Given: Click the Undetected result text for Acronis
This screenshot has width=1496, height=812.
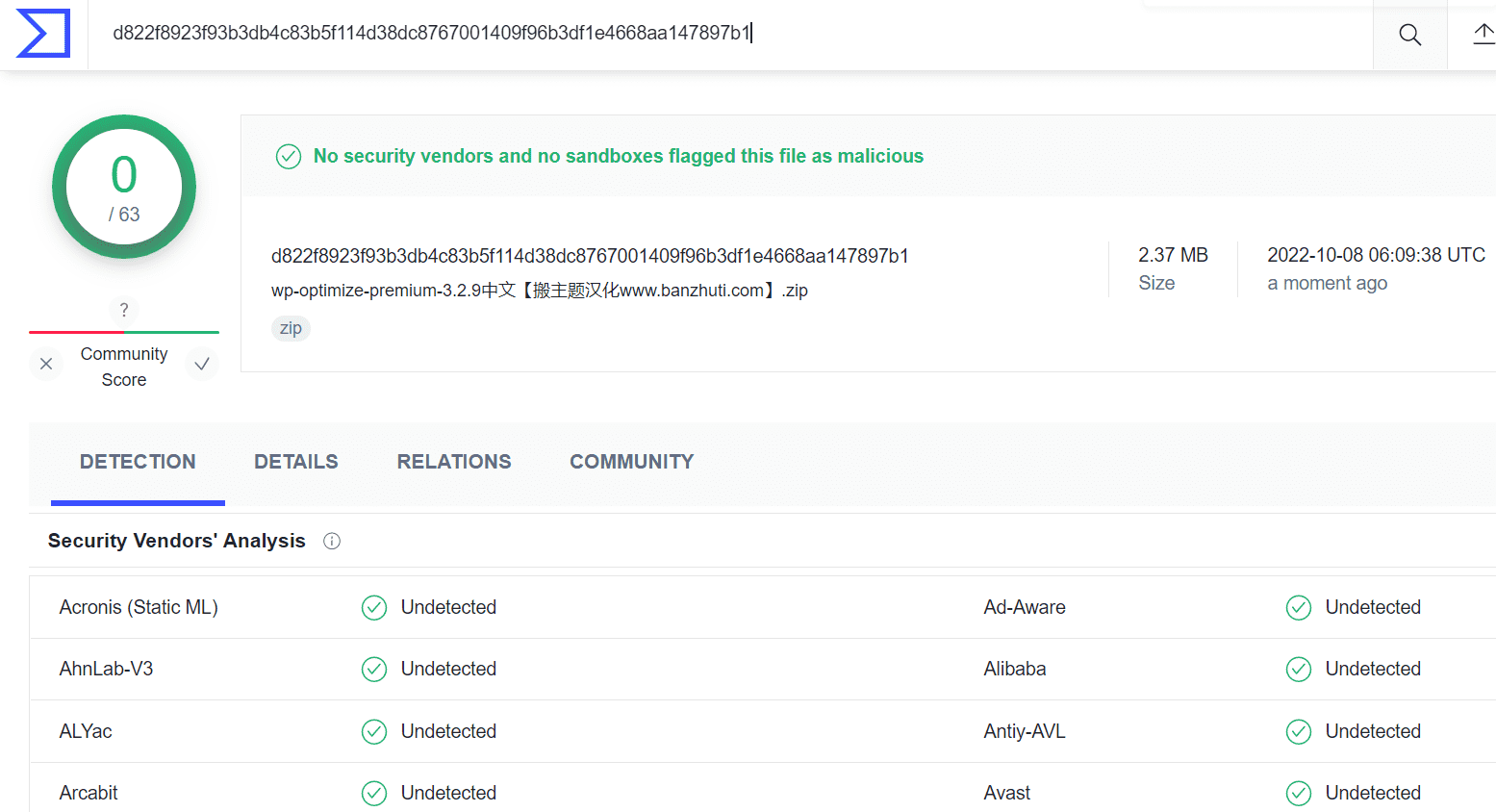Looking at the screenshot, I should click(448, 607).
